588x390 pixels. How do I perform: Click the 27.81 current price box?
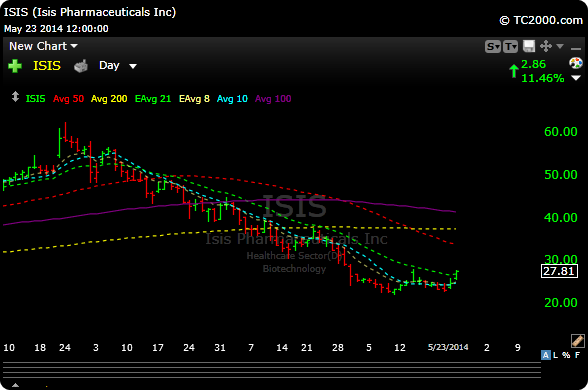(559, 271)
